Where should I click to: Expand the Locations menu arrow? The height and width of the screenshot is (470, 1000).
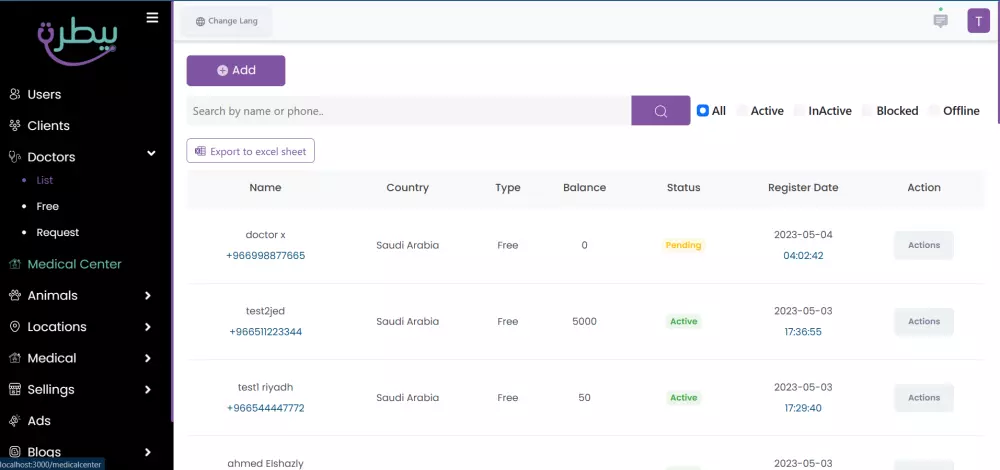(x=148, y=327)
